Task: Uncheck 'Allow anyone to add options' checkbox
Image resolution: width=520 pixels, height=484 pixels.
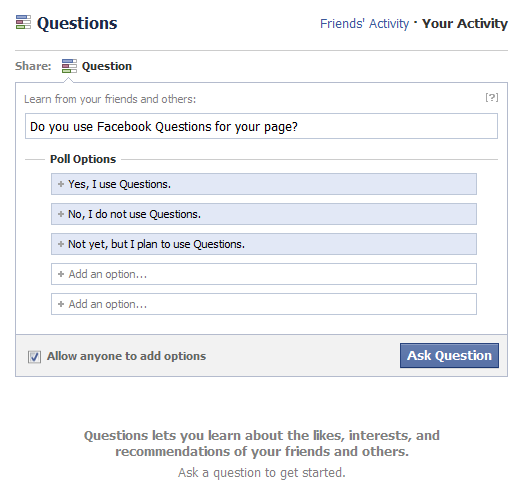Action: coord(34,357)
